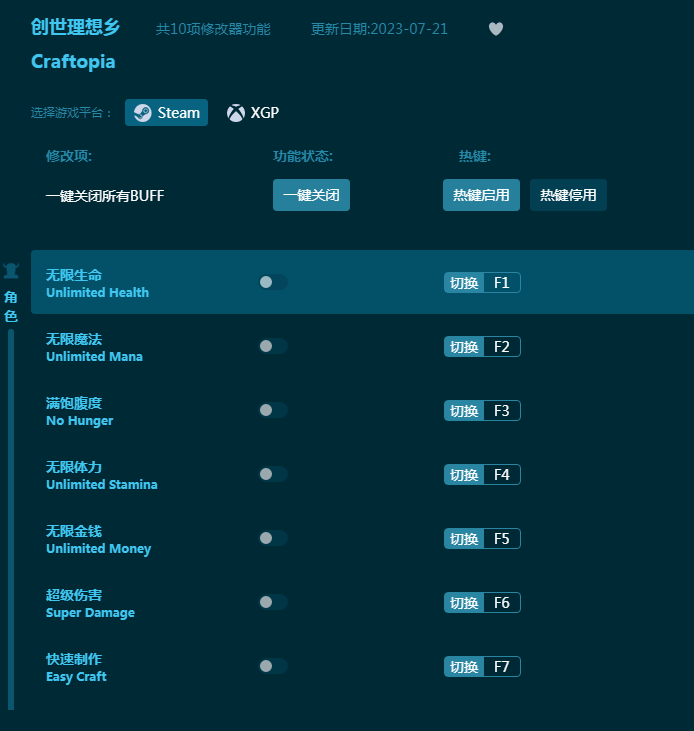Click the 热键停用 button

(568, 195)
